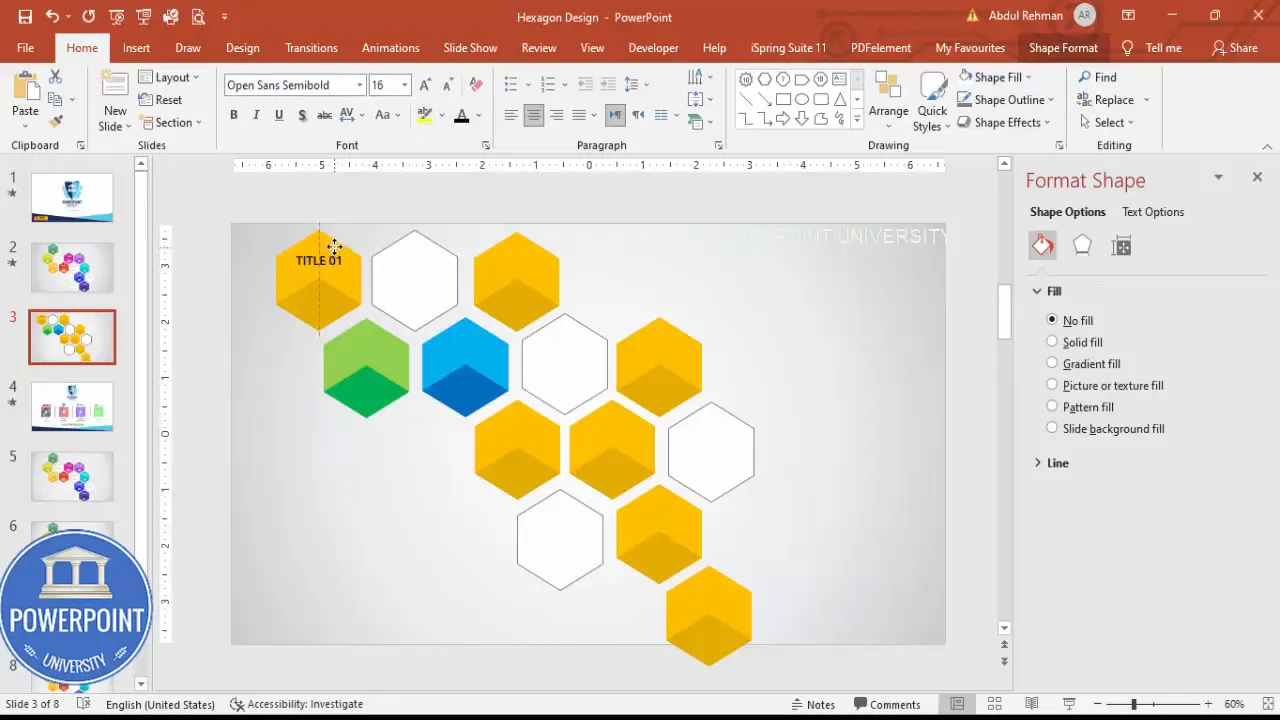The width and height of the screenshot is (1280, 720).
Task: Increase the font size
Action: click(x=425, y=85)
